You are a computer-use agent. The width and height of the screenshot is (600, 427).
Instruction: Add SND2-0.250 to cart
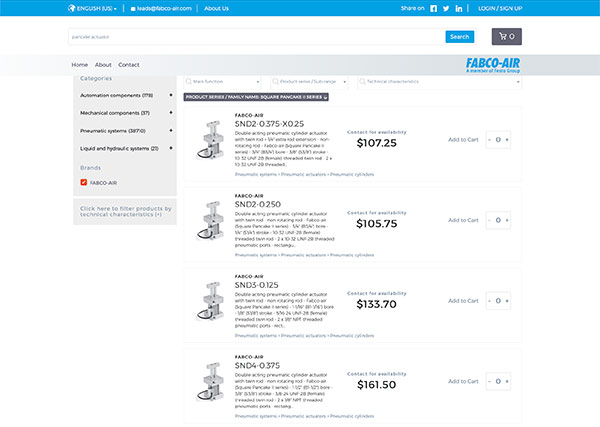pos(463,220)
